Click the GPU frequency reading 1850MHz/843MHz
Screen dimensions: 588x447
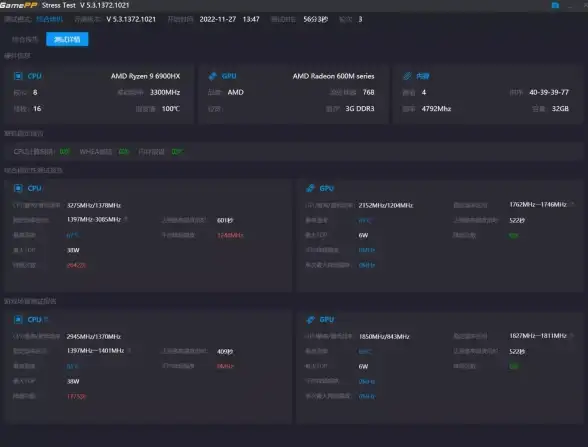point(384,337)
